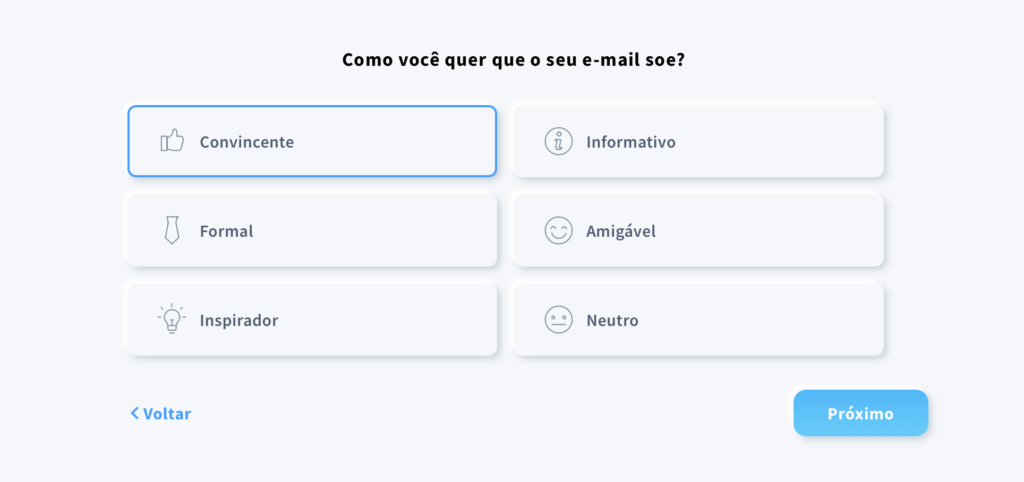Select the Convincente tone card
The image size is (1024, 482).
[312, 141]
